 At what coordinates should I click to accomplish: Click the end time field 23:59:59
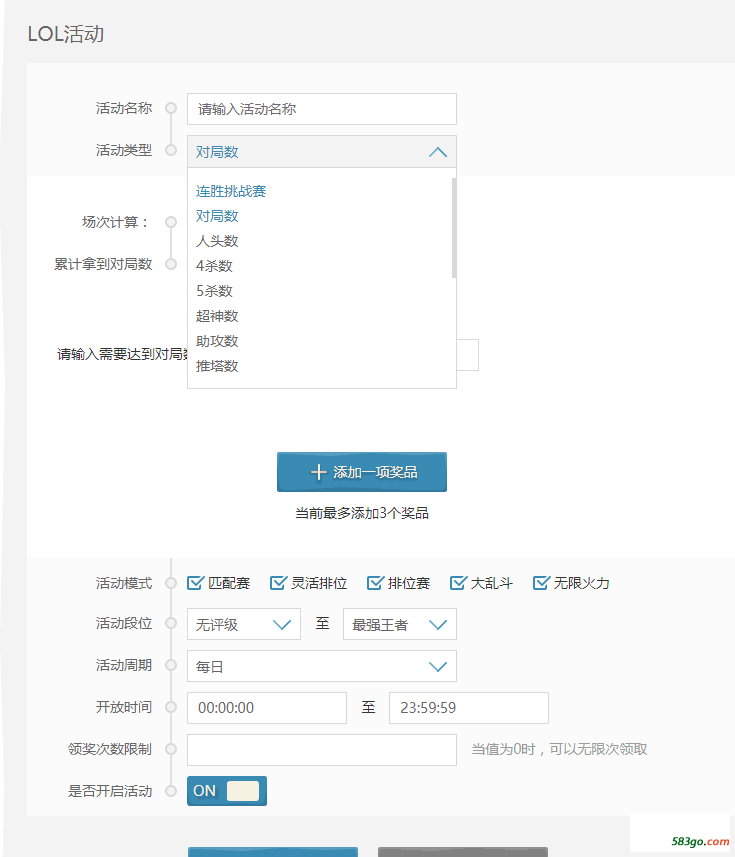pyautogui.click(x=468, y=708)
